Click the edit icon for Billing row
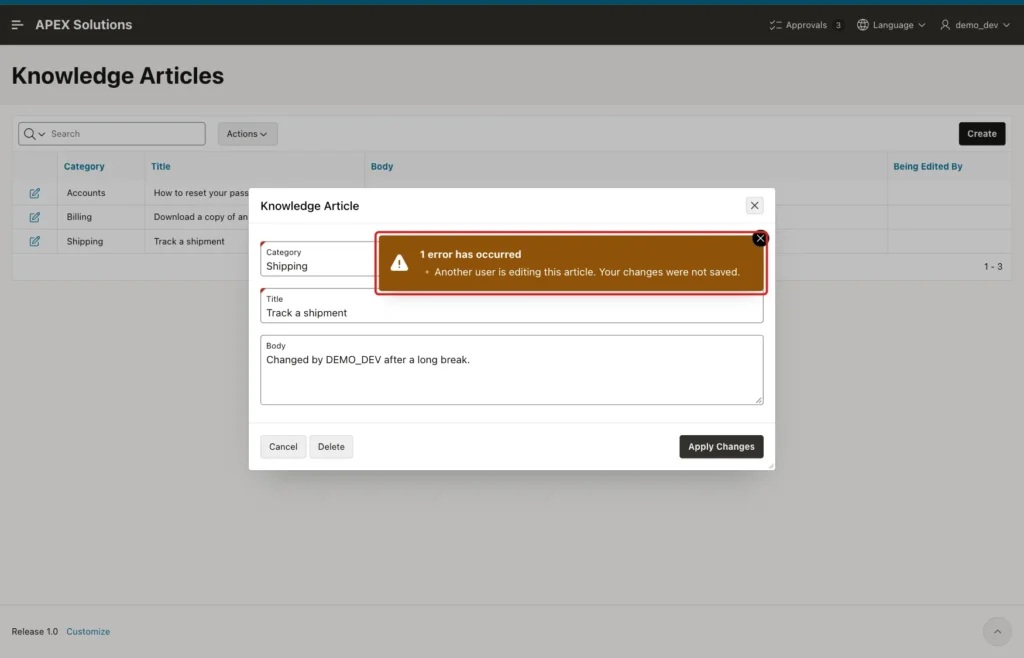1024x658 pixels. coord(35,217)
